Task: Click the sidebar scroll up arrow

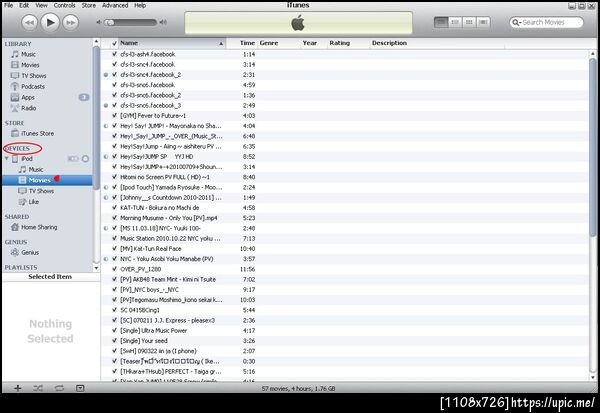Action: click(96, 41)
